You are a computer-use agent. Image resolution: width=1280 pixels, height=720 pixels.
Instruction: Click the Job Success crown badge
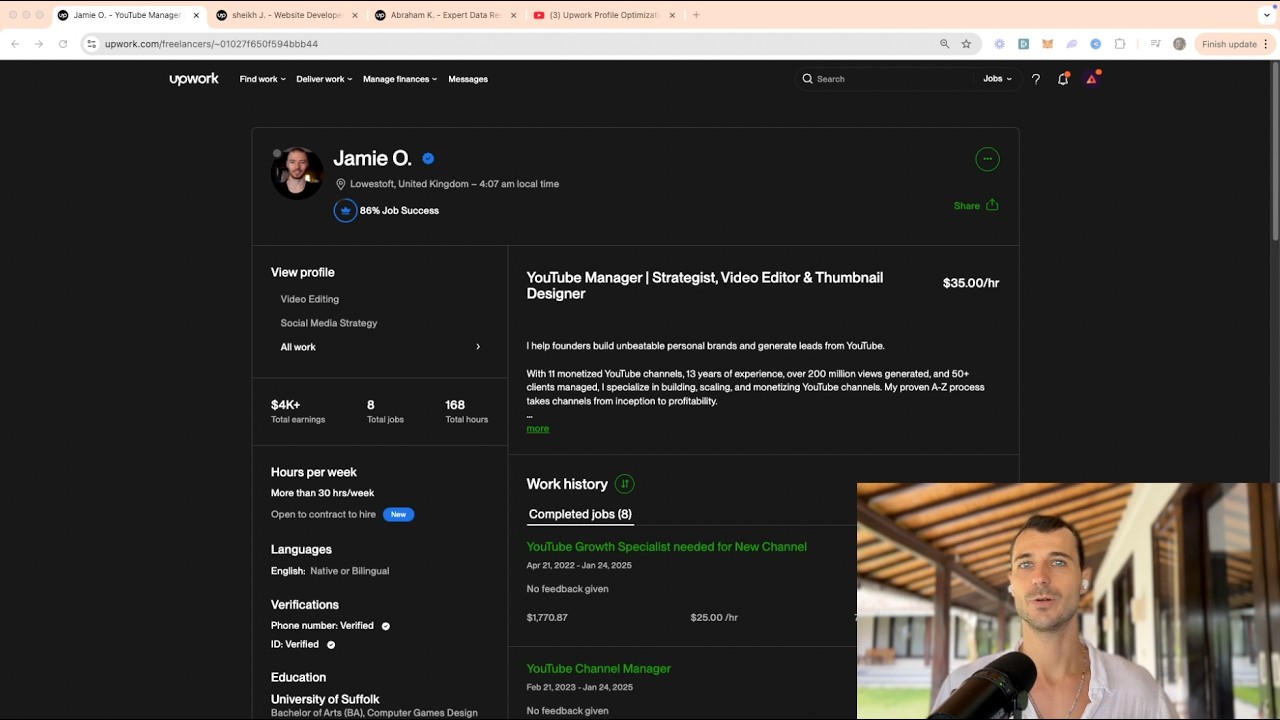[345, 211]
